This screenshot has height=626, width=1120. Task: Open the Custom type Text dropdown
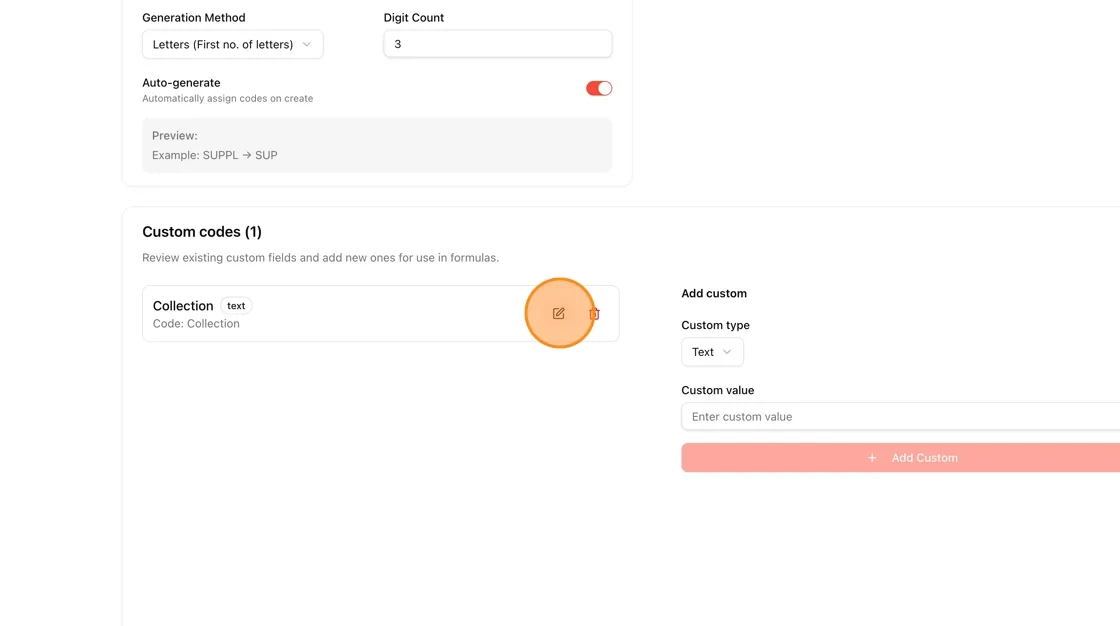pyautogui.click(x=712, y=352)
